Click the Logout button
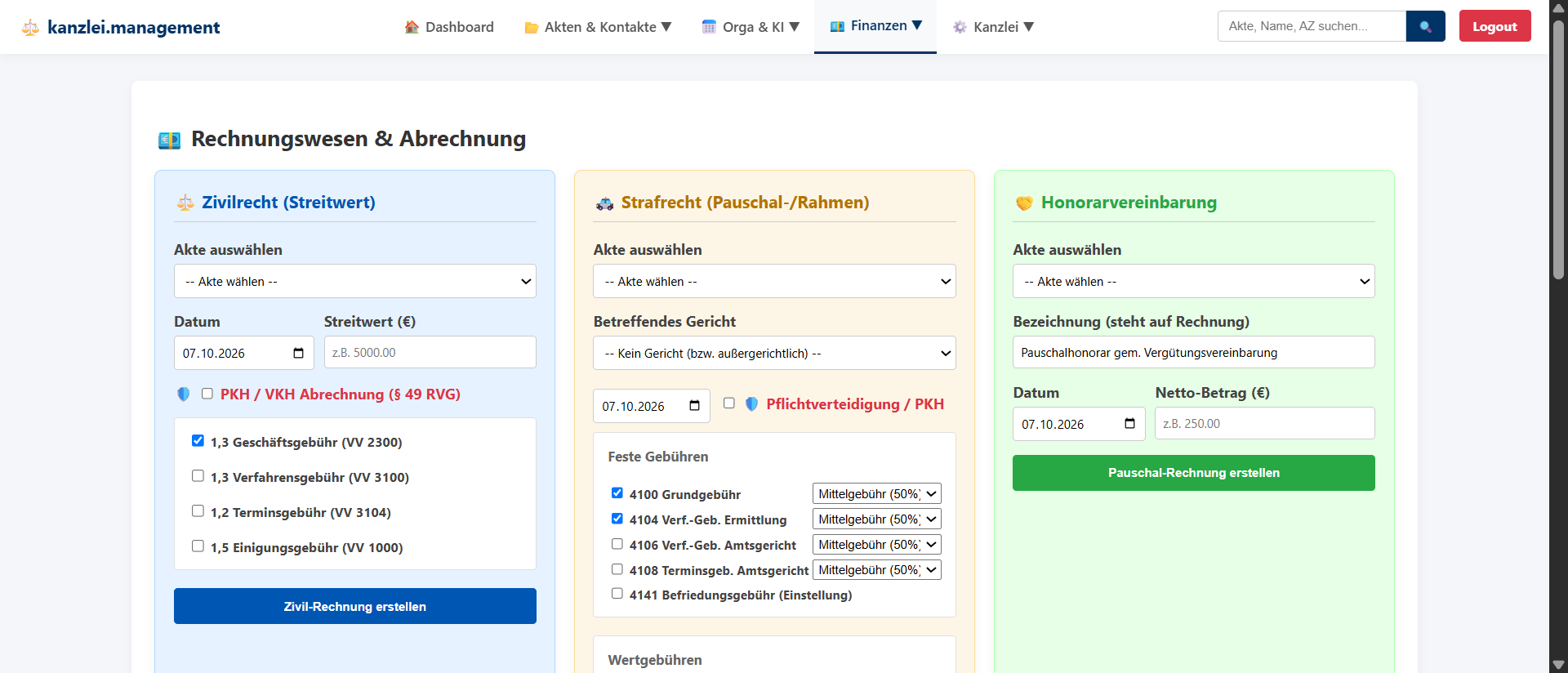1568x673 pixels. tap(1494, 26)
